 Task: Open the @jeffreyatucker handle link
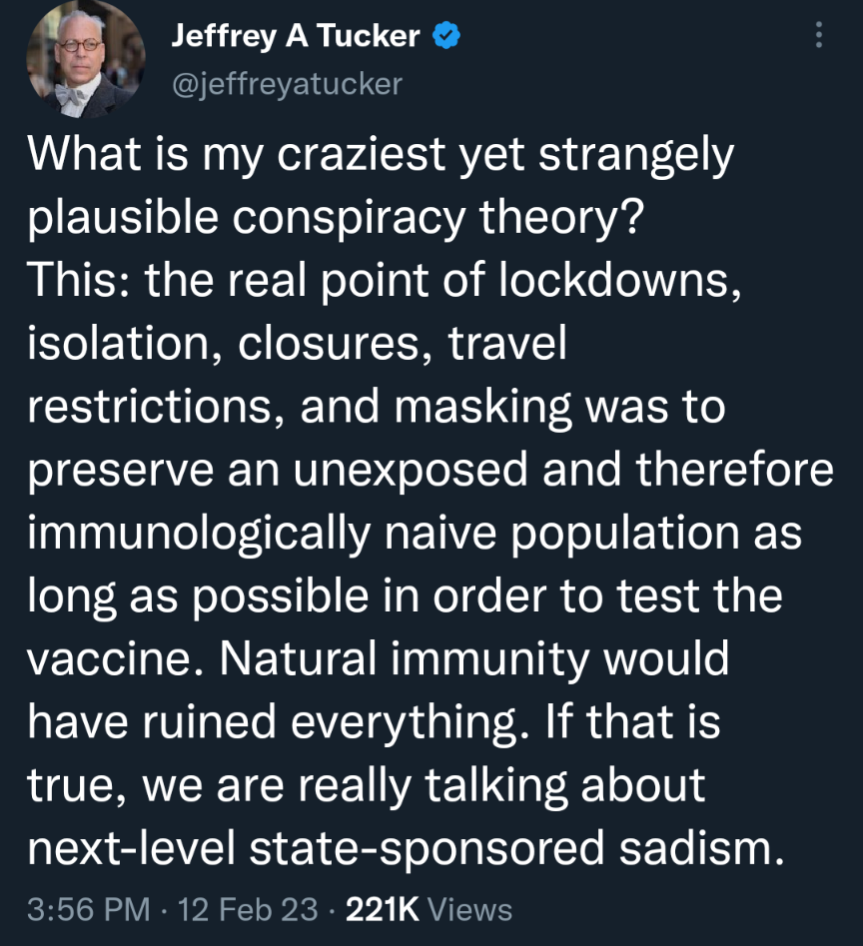[286, 84]
